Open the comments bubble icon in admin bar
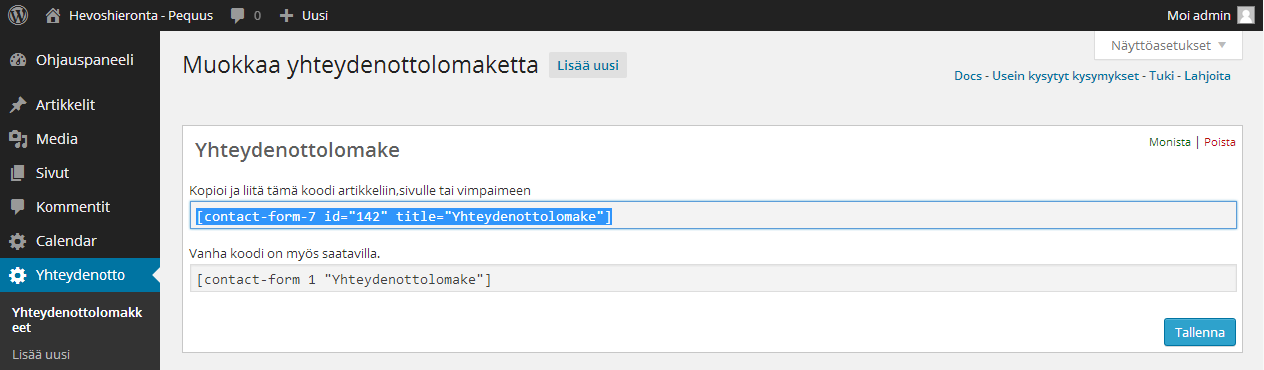 (x=237, y=16)
